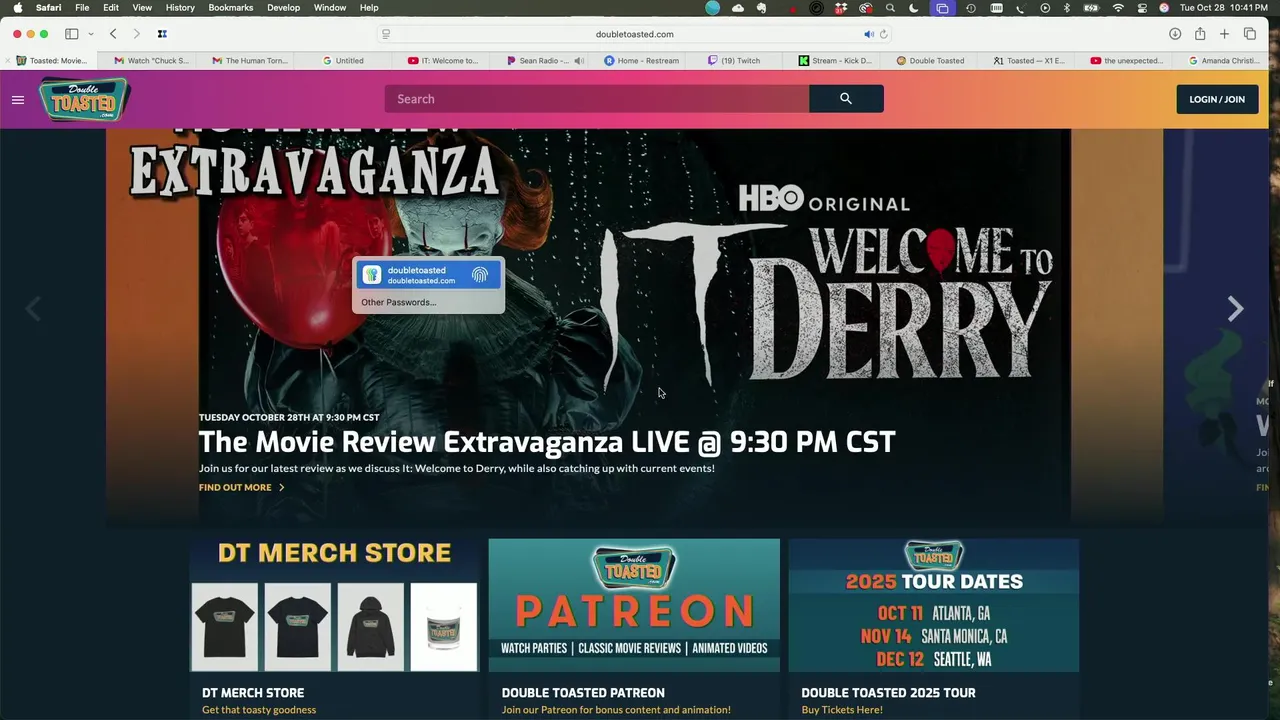
Task: Open the sidebar tab group dropdown chevron
Action: click(91, 34)
